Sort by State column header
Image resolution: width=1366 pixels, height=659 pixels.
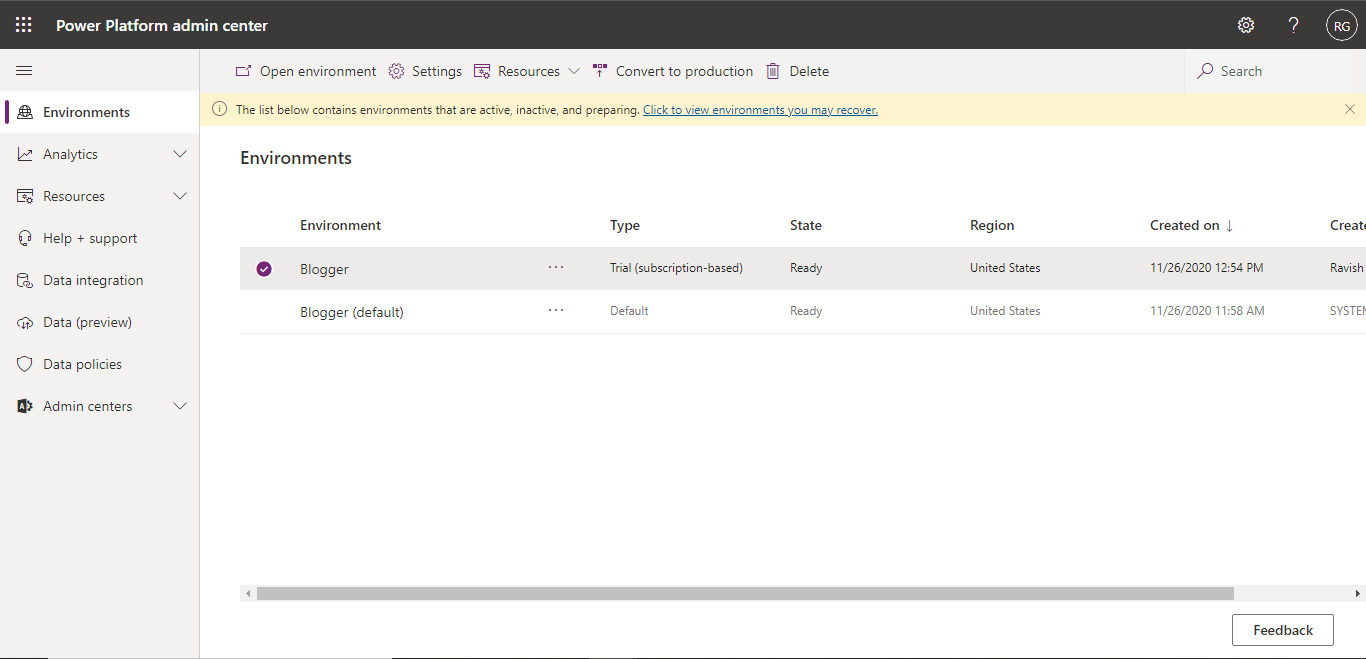(806, 225)
